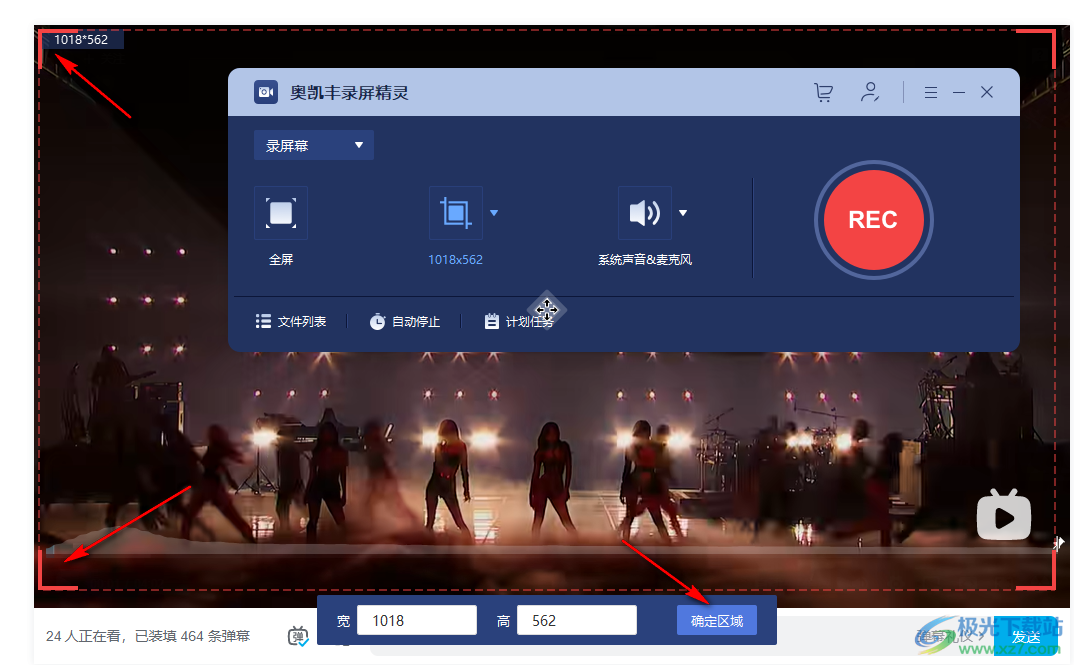The image size is (1074, 665).
Task: Minimize the 奥凯丰录屏精灵 window
Action: tap(959, 92)
